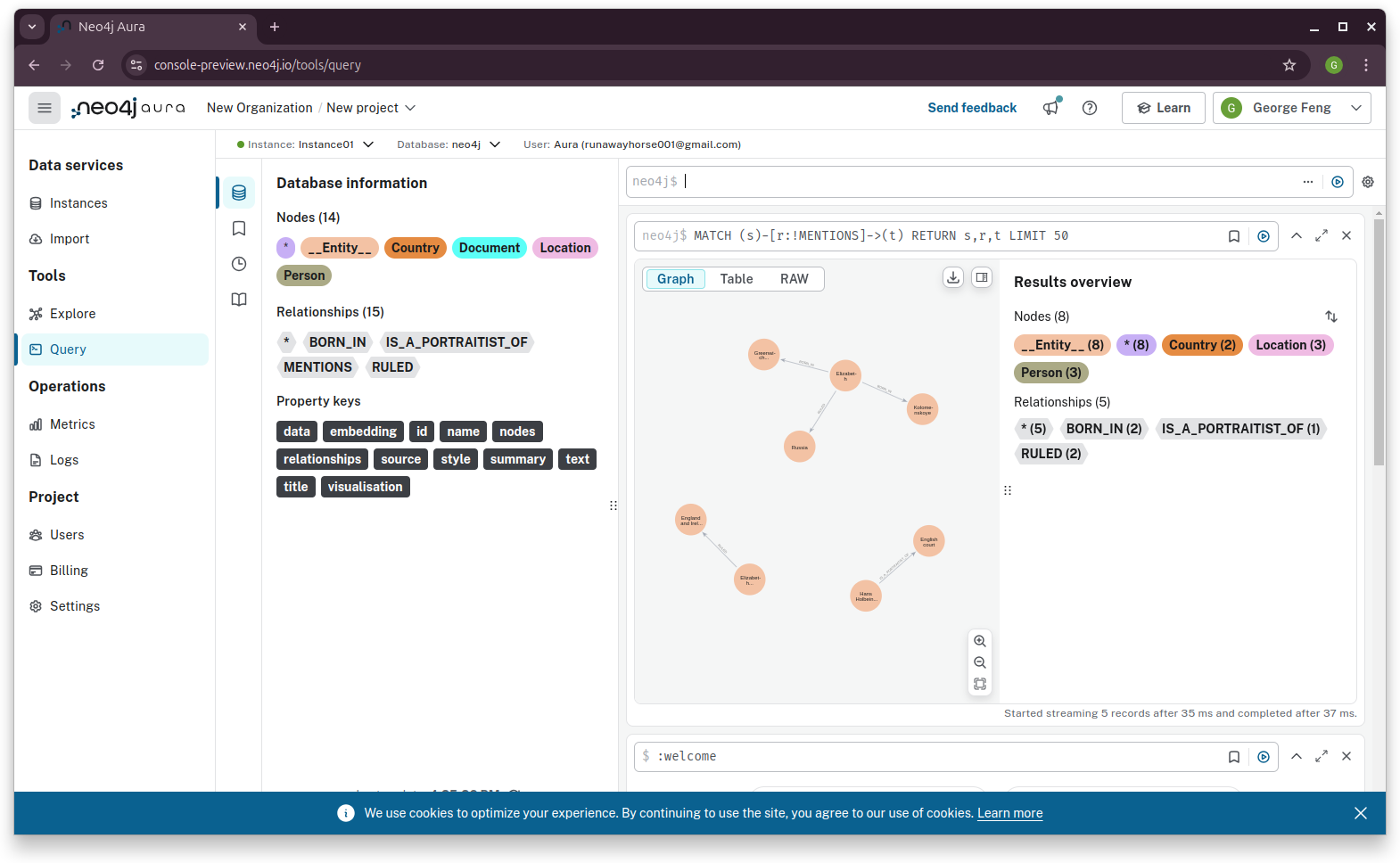Open Chrome three-dot menu
The width and height of the screenshot is (1400, 863).
pyautogui.click(x=1366, y=65)
